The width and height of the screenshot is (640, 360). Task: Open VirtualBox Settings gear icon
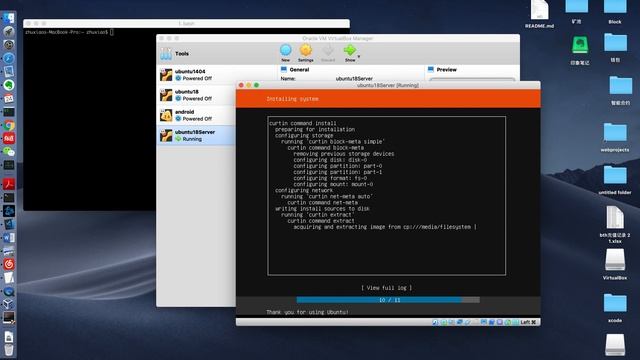(x=306, y=51)
